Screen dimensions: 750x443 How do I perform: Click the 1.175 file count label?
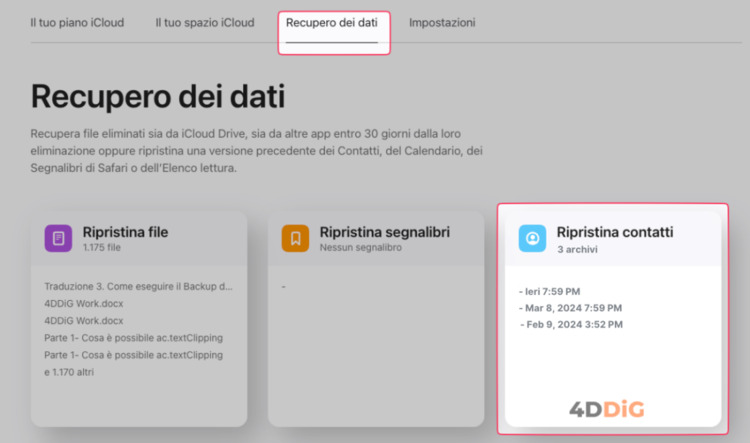pos(101,247)
